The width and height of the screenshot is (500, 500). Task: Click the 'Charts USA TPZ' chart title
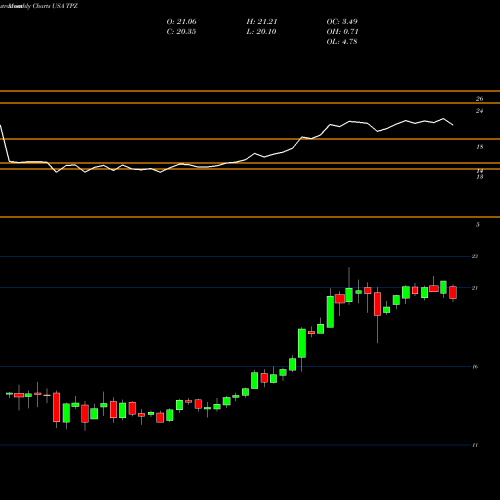55,6
